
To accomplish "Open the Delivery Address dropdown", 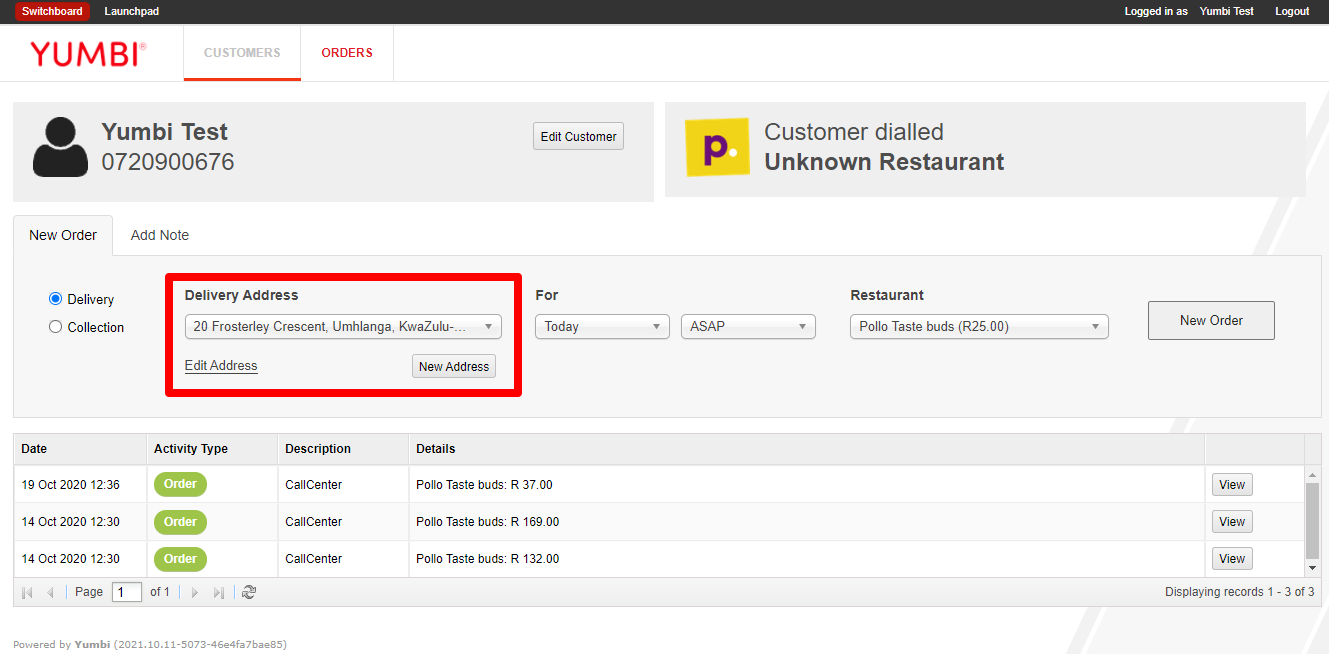I will click(343, 326).
